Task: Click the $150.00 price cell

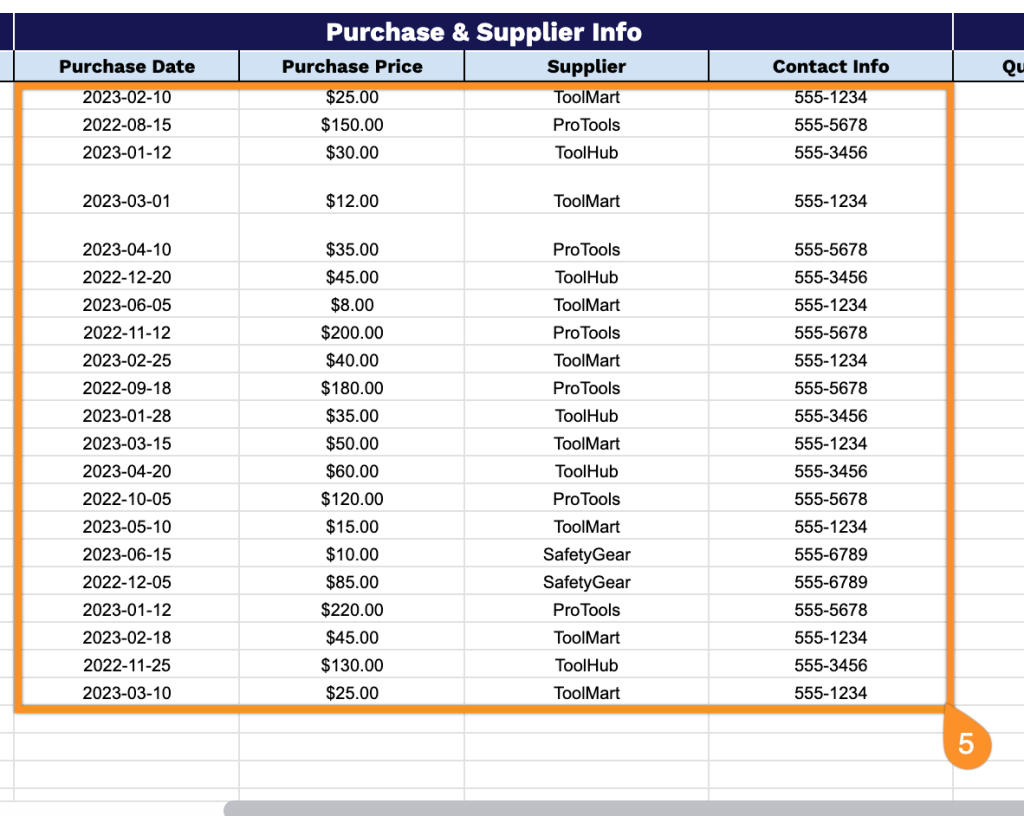Action: (352, 125)
